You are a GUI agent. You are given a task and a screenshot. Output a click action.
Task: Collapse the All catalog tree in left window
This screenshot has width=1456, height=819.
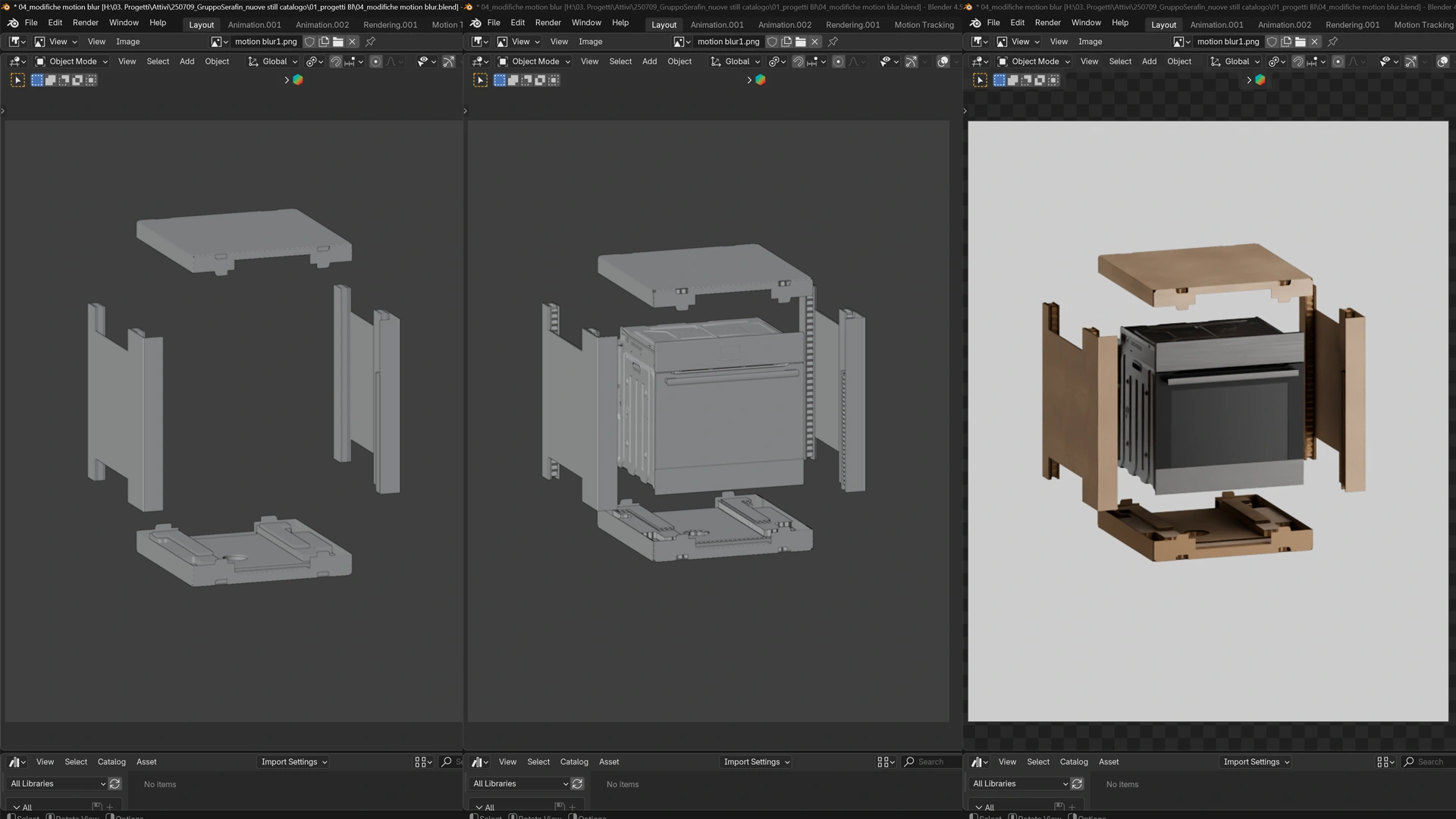tap(17, 807)
